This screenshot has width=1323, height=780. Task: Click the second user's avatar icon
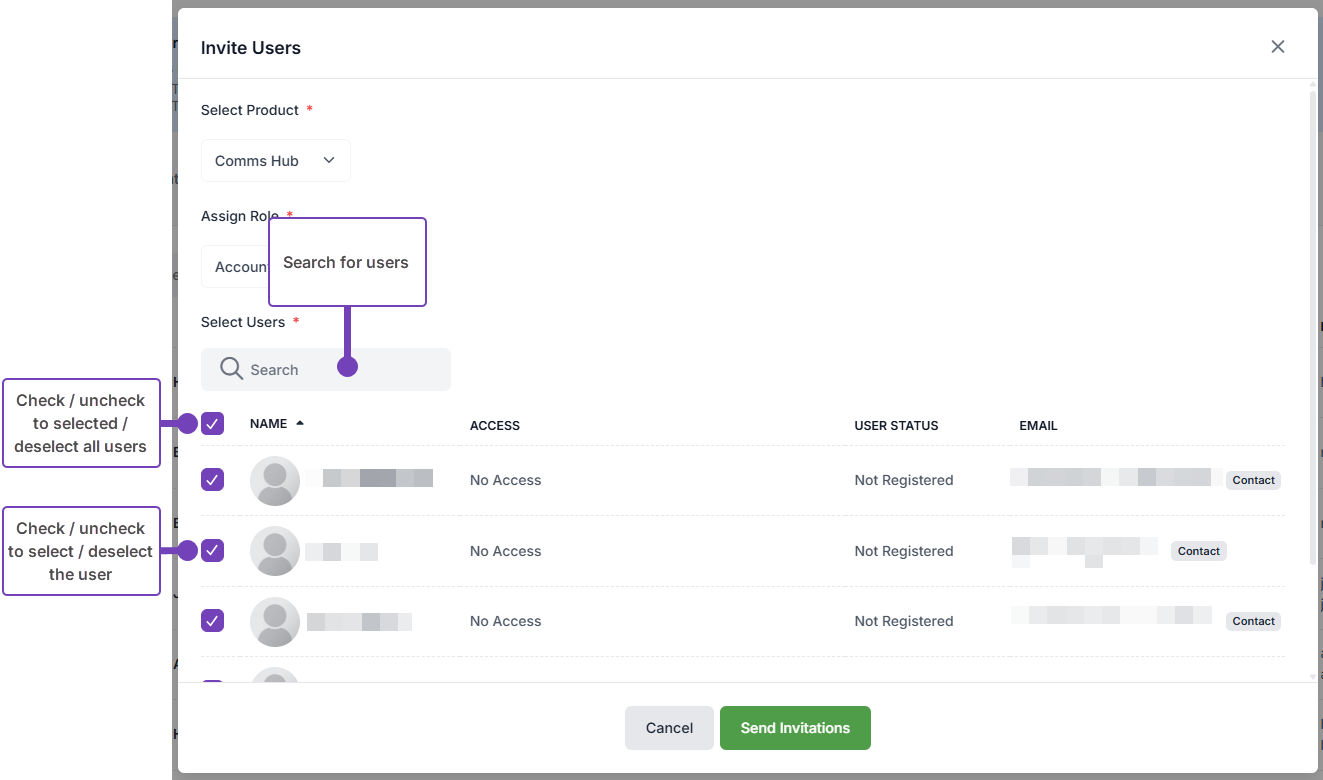pos(275,551)
